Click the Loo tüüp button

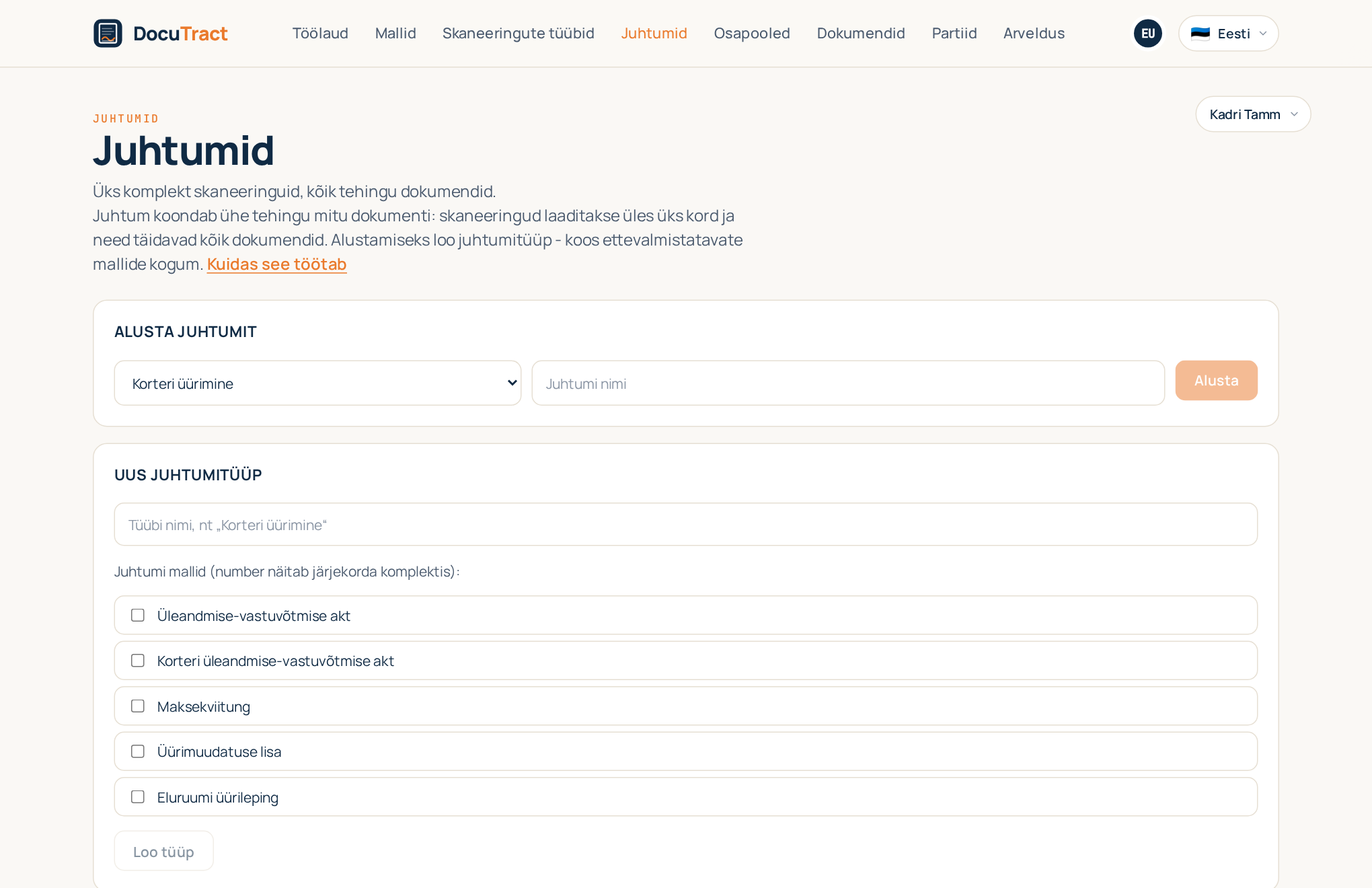(x=163, y=852)
